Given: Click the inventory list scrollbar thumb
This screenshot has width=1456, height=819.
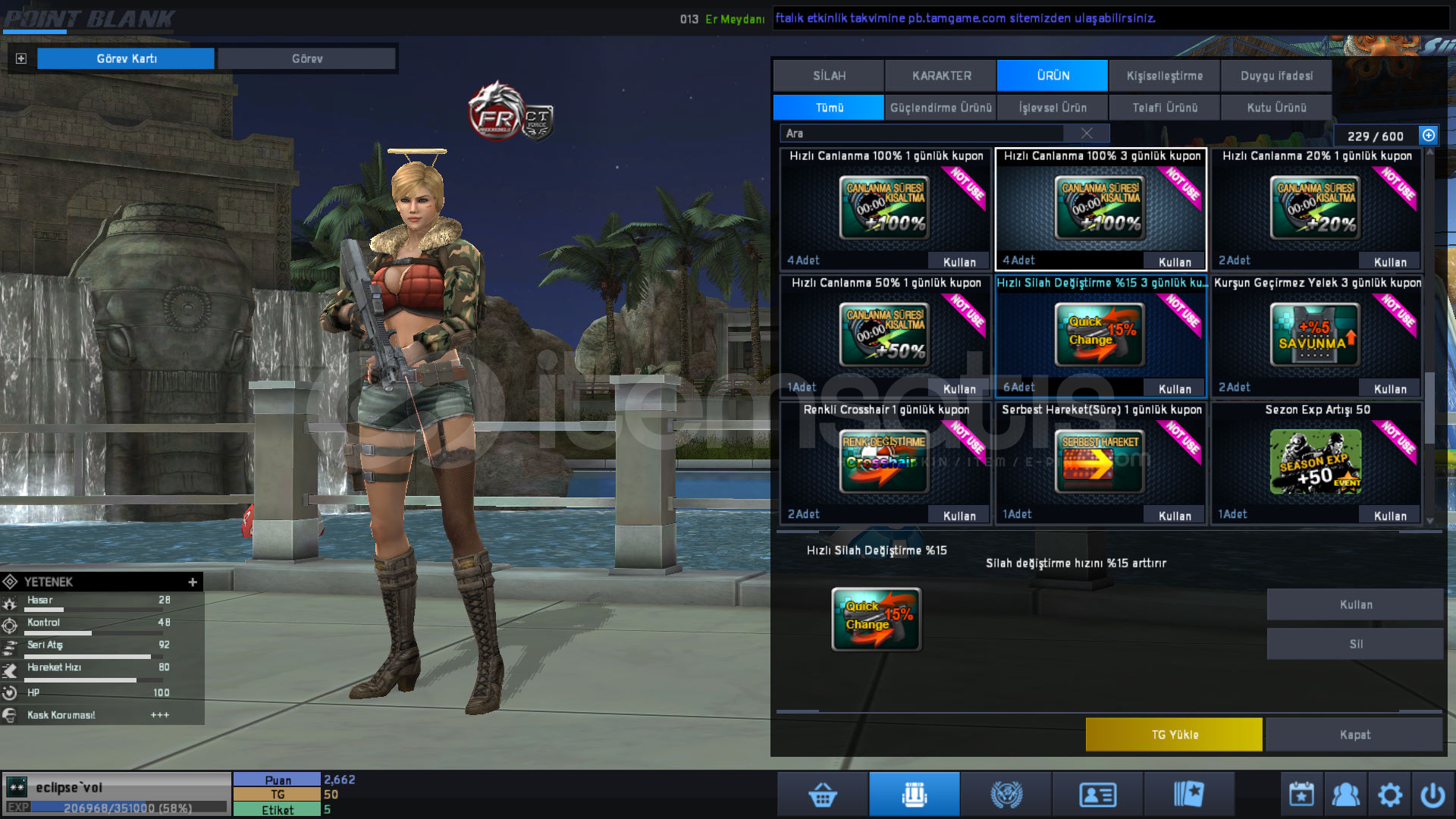Looking at the screenshot, I should point(1429,406).
